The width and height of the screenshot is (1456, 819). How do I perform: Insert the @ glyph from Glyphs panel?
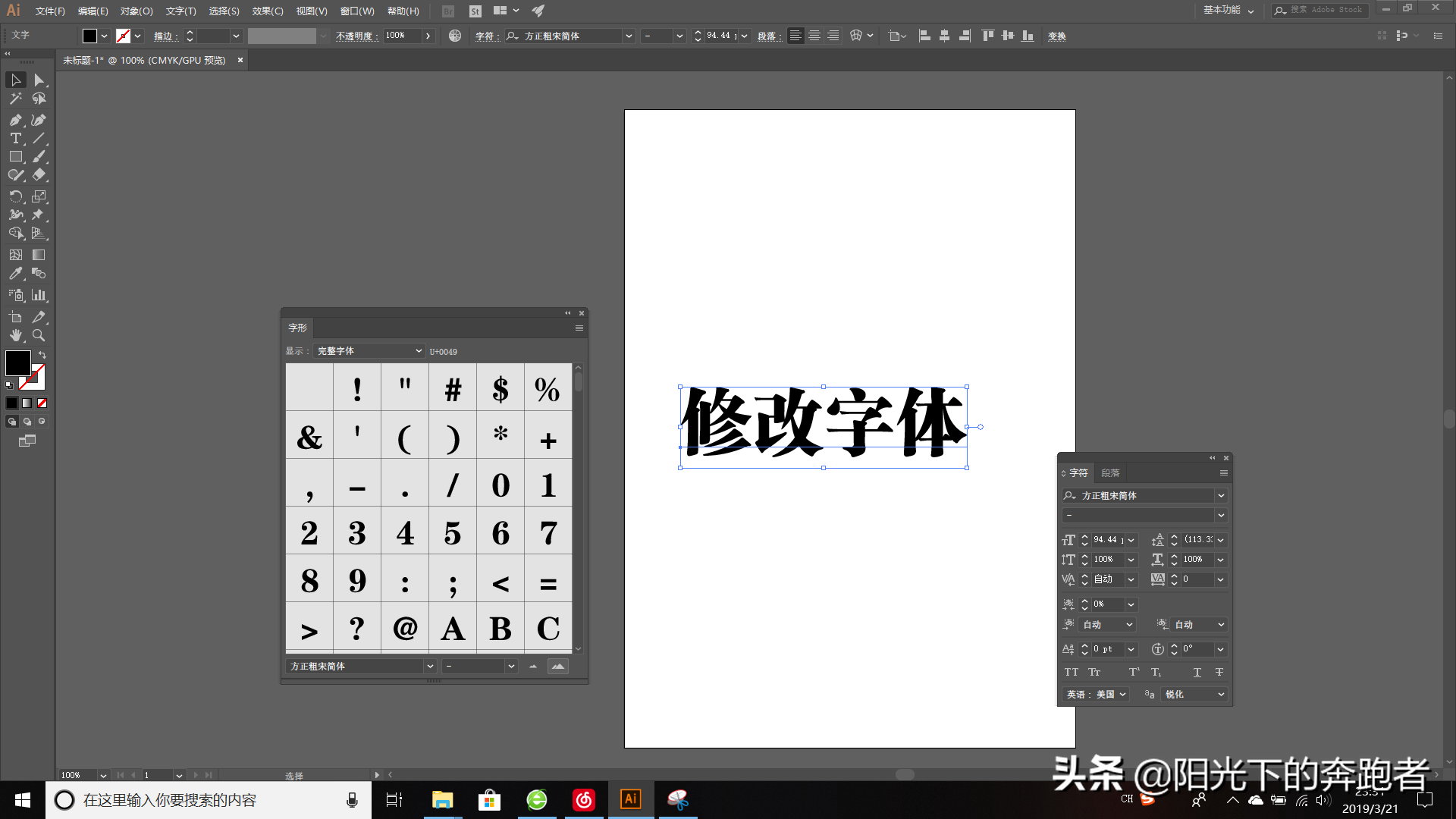pyautogui.click(x=405, y=629)
